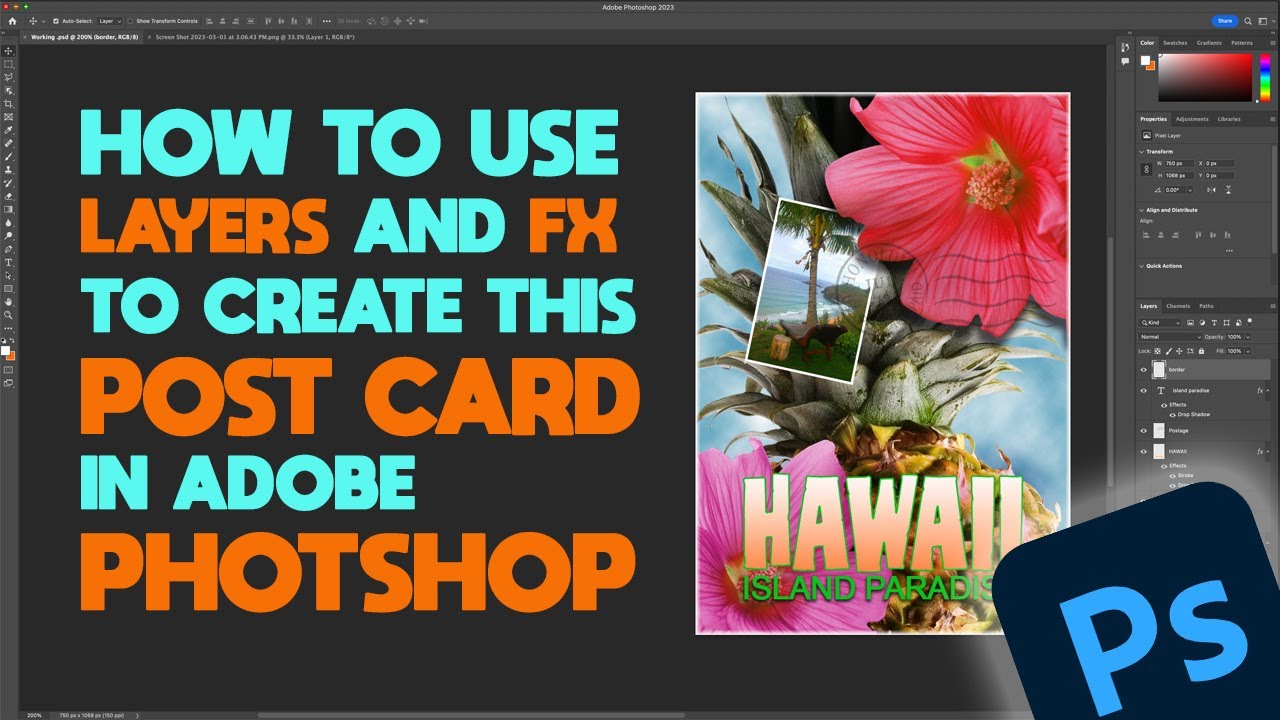Select the Eyedropper tool

(10, 130)
